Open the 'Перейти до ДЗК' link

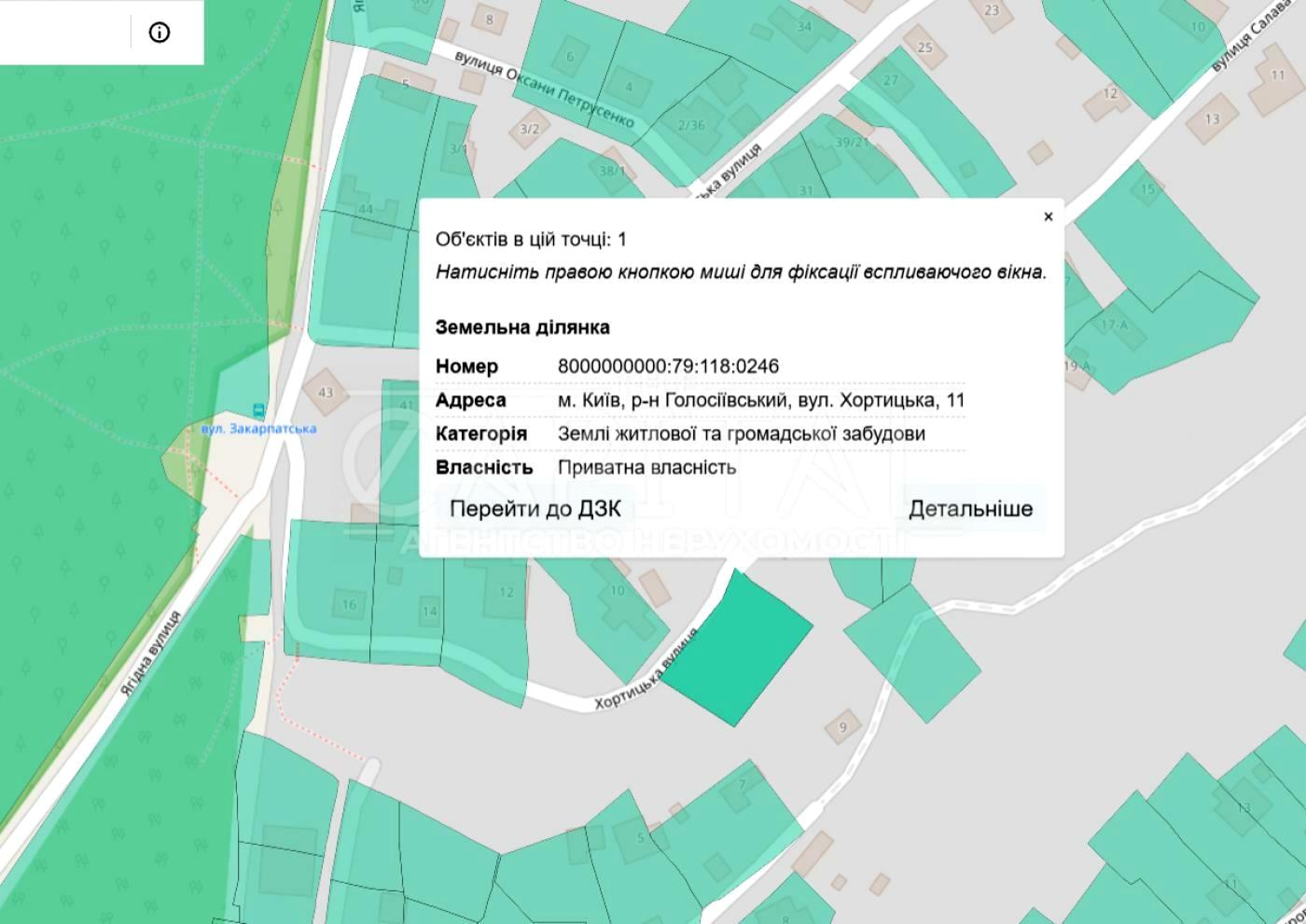tap(535, 509)
